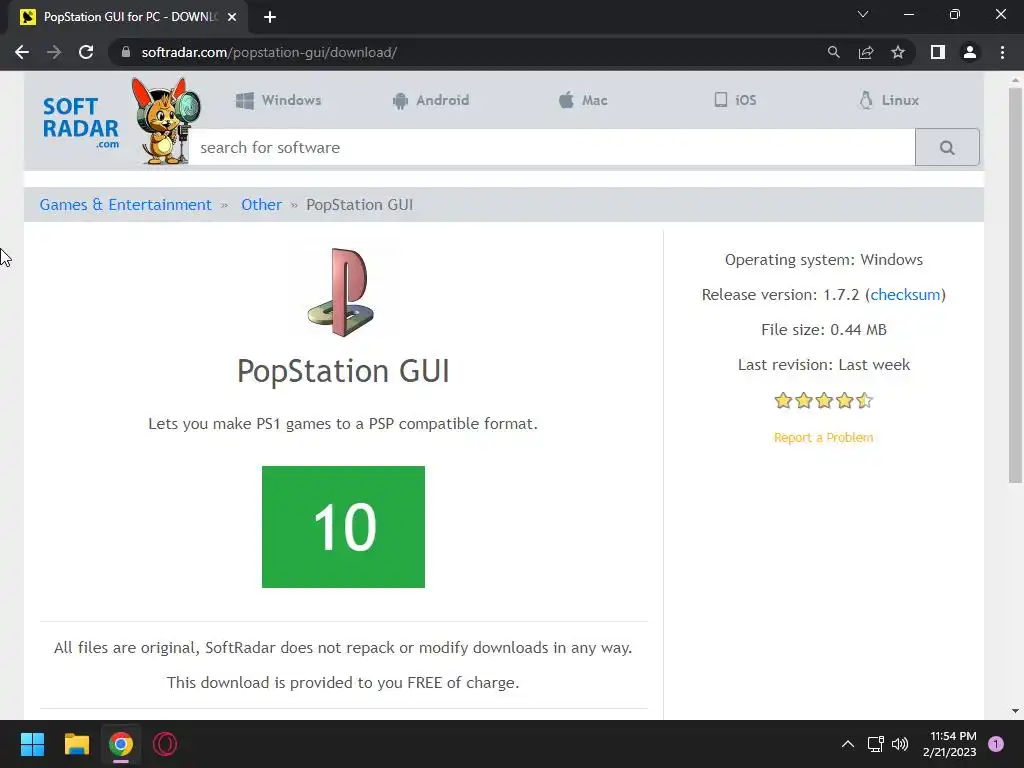
Task: Close the PopStation GUI tab
Action: point(232,17)
